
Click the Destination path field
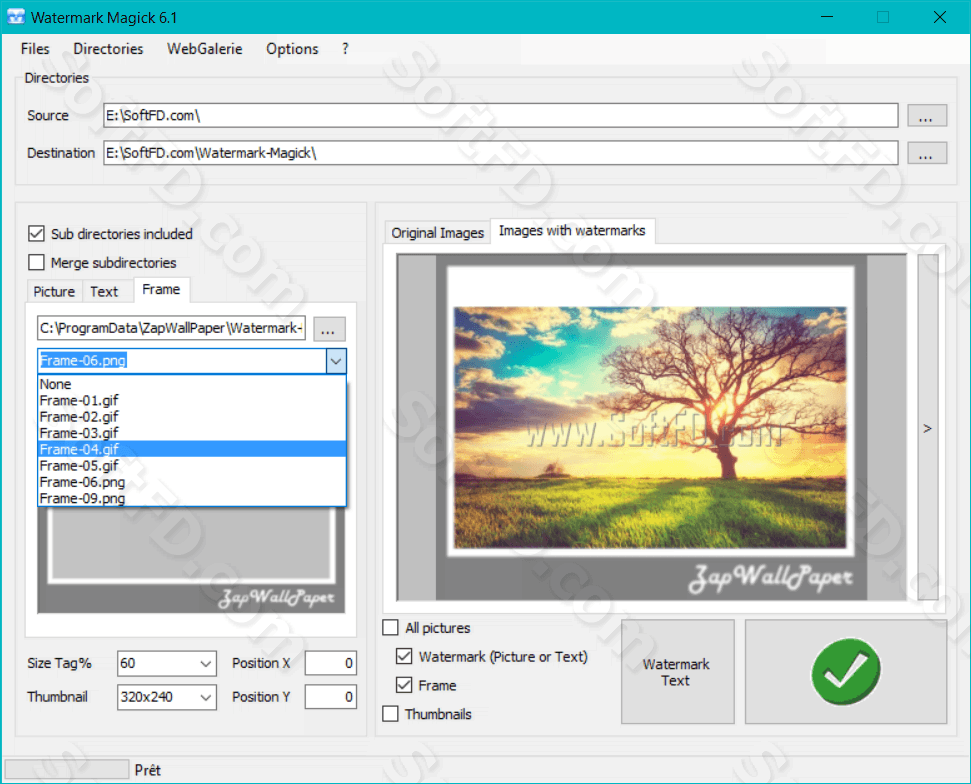500,153
